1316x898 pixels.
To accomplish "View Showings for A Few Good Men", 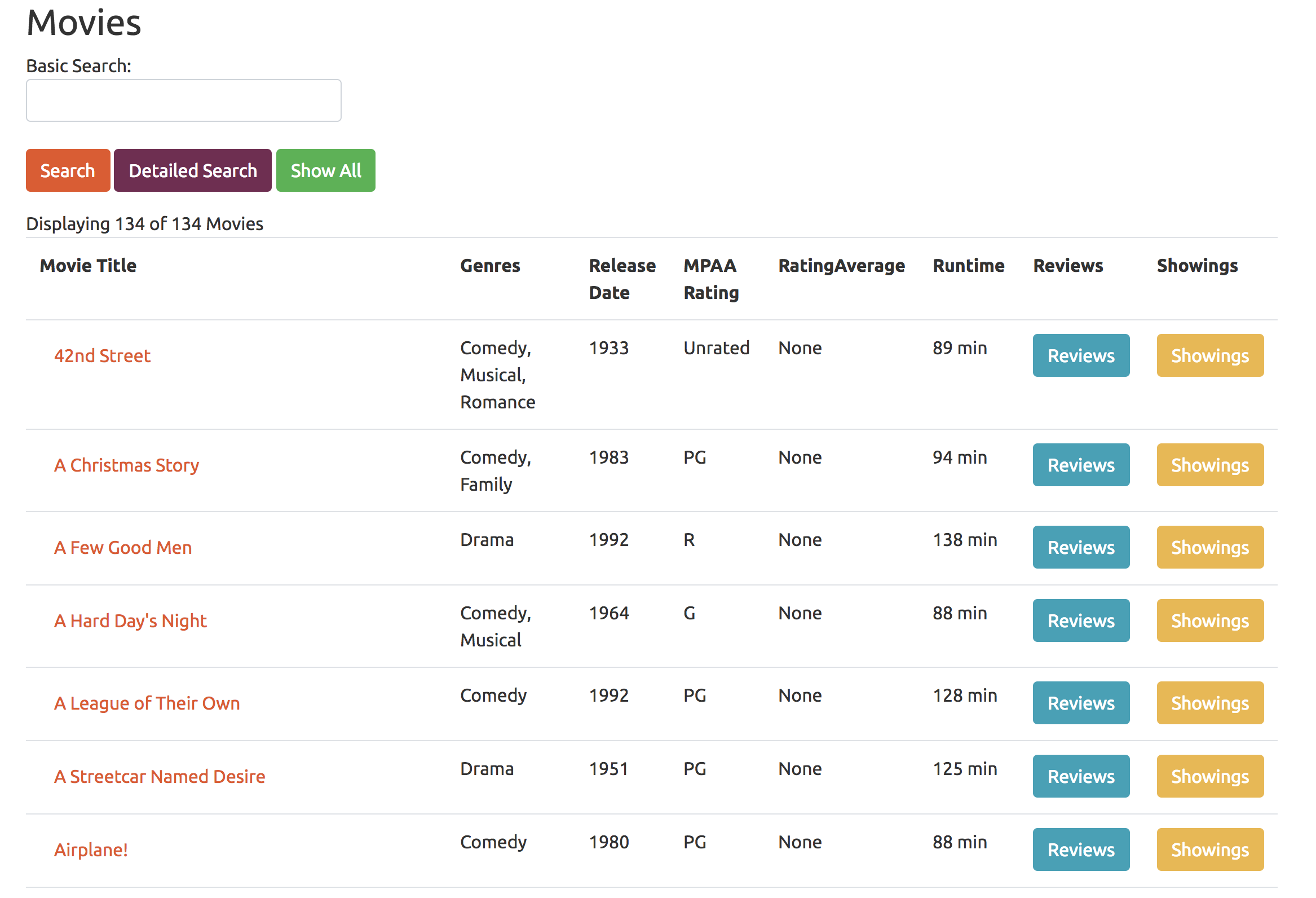I will click(x=1209, y=547).
